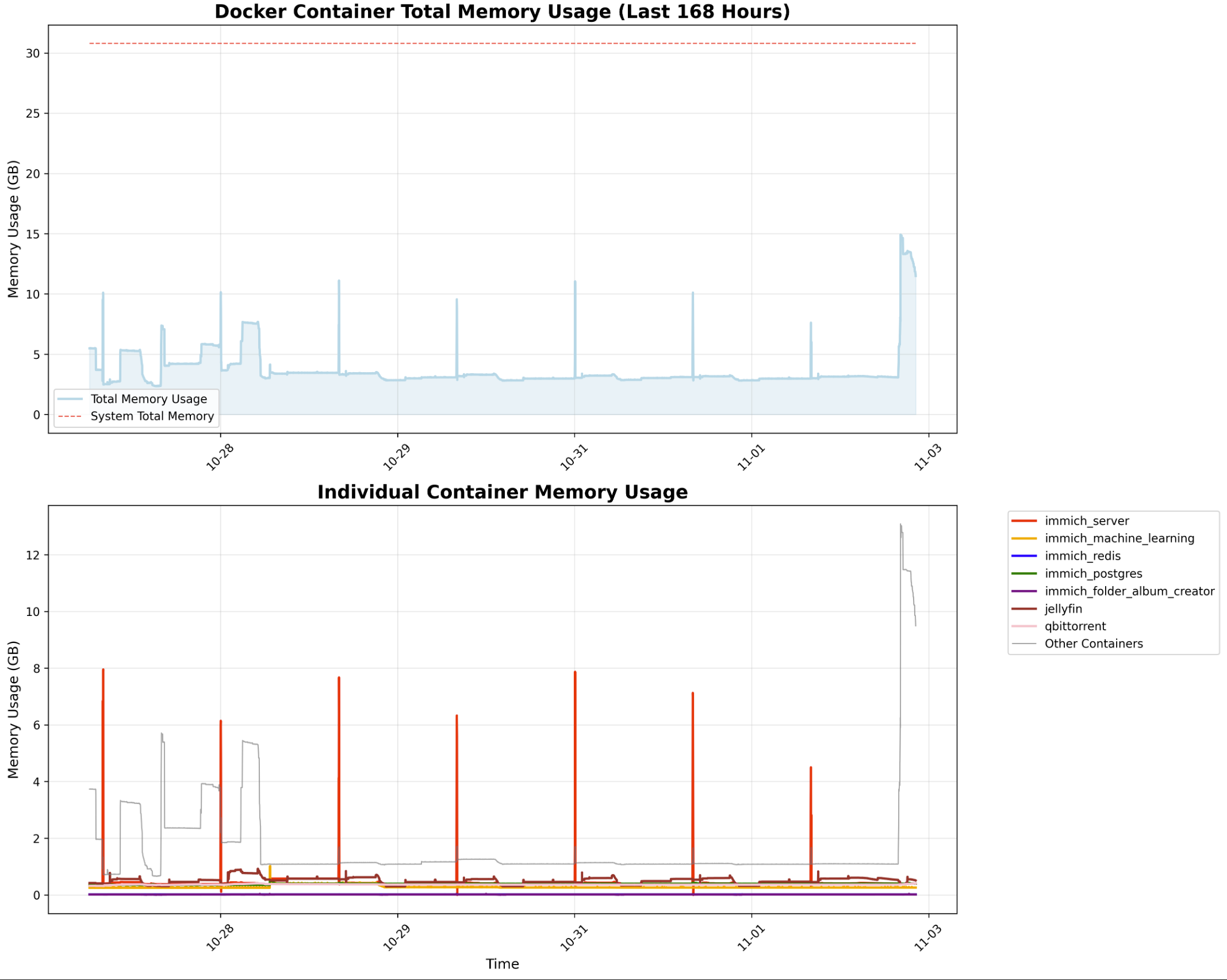This screenshot has width=1227, height=980.
Task: Click the top chart Memory Usage (GB) axis label
Action: [13, 229]
